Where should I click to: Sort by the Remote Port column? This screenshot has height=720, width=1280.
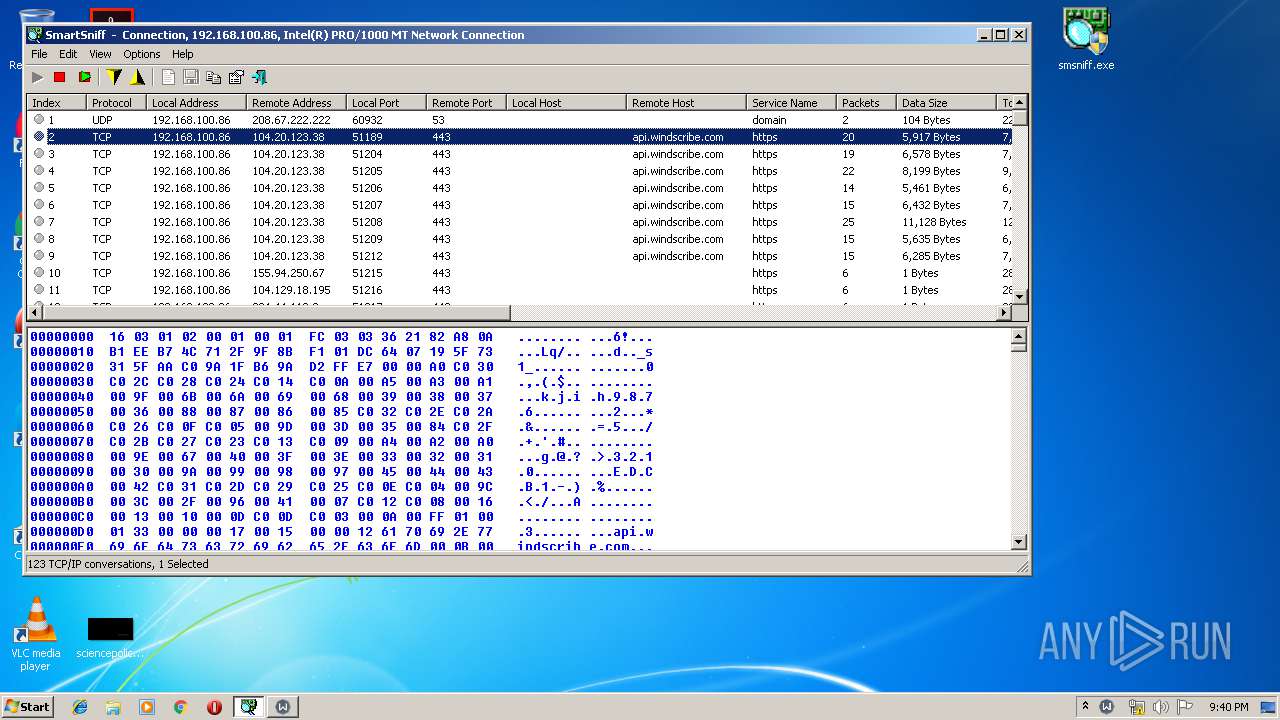click(466, 103)
